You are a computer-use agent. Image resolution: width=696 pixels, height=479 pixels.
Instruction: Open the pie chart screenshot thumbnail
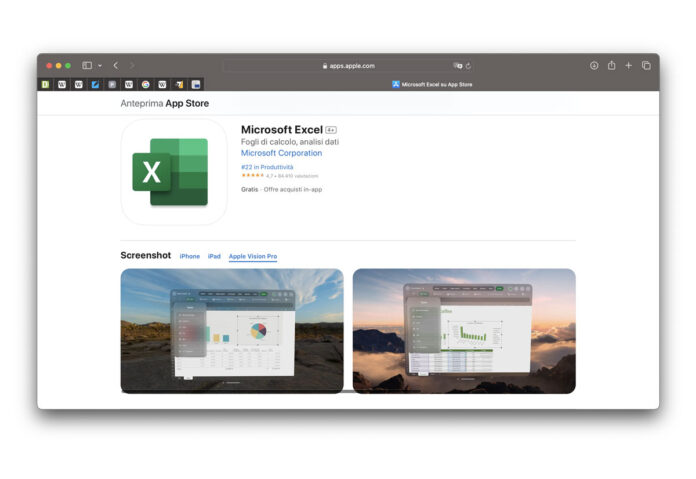point(232,330)
